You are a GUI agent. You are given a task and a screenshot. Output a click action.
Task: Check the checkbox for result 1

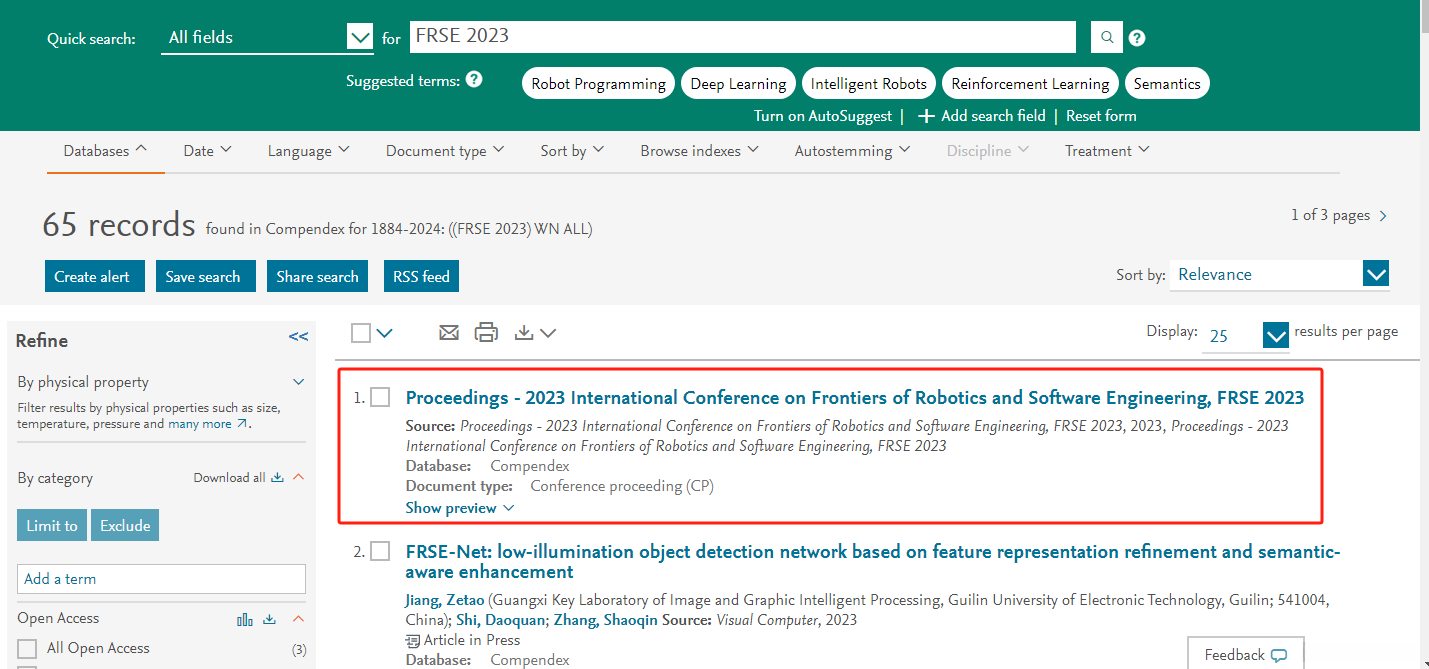[x=380, y=398]
